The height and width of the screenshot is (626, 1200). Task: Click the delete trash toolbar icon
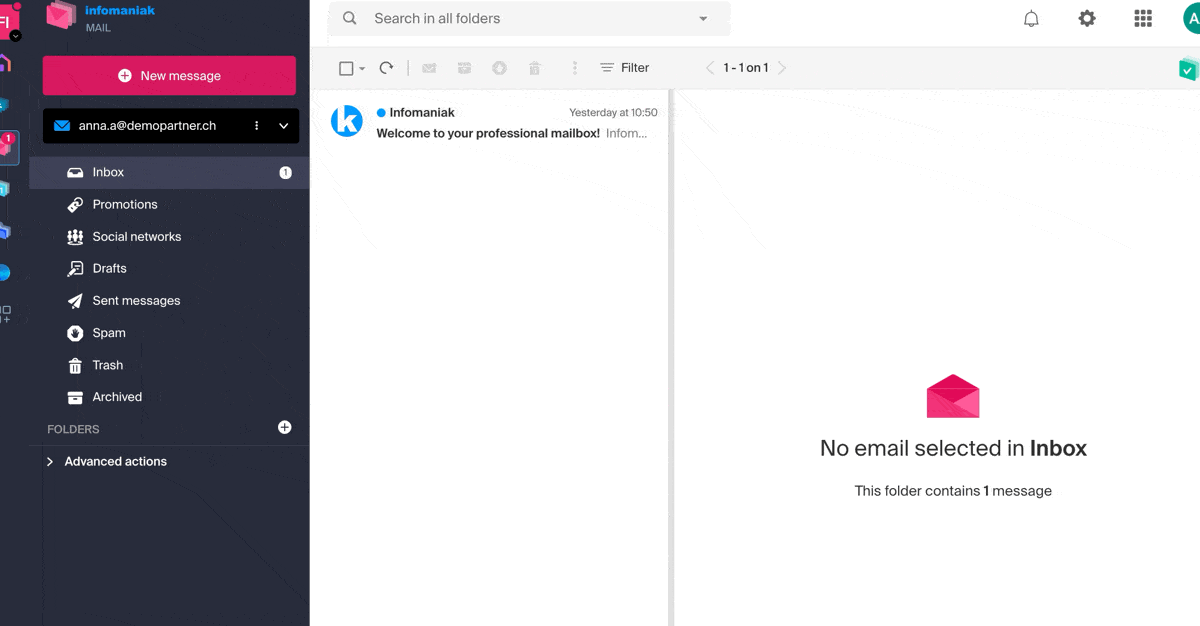click(535, 68)
